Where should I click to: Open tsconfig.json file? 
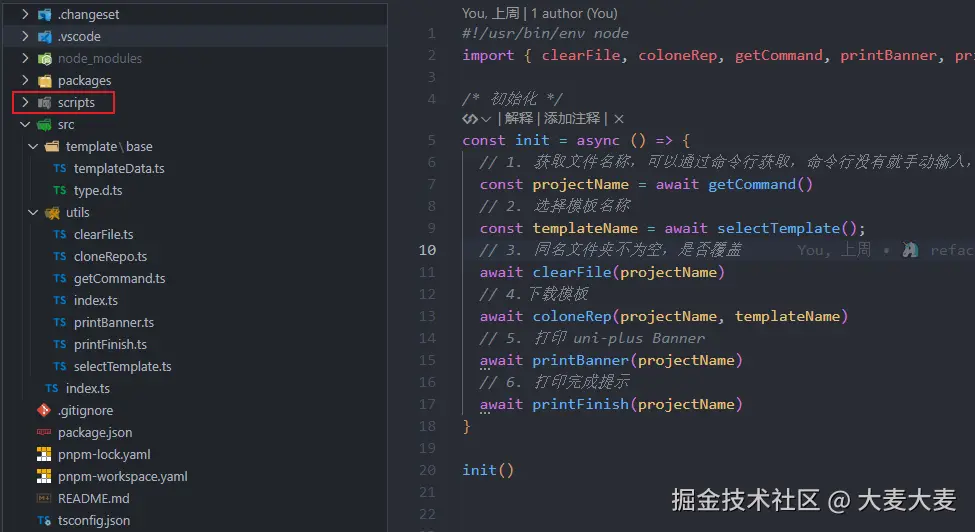point(94,520)
